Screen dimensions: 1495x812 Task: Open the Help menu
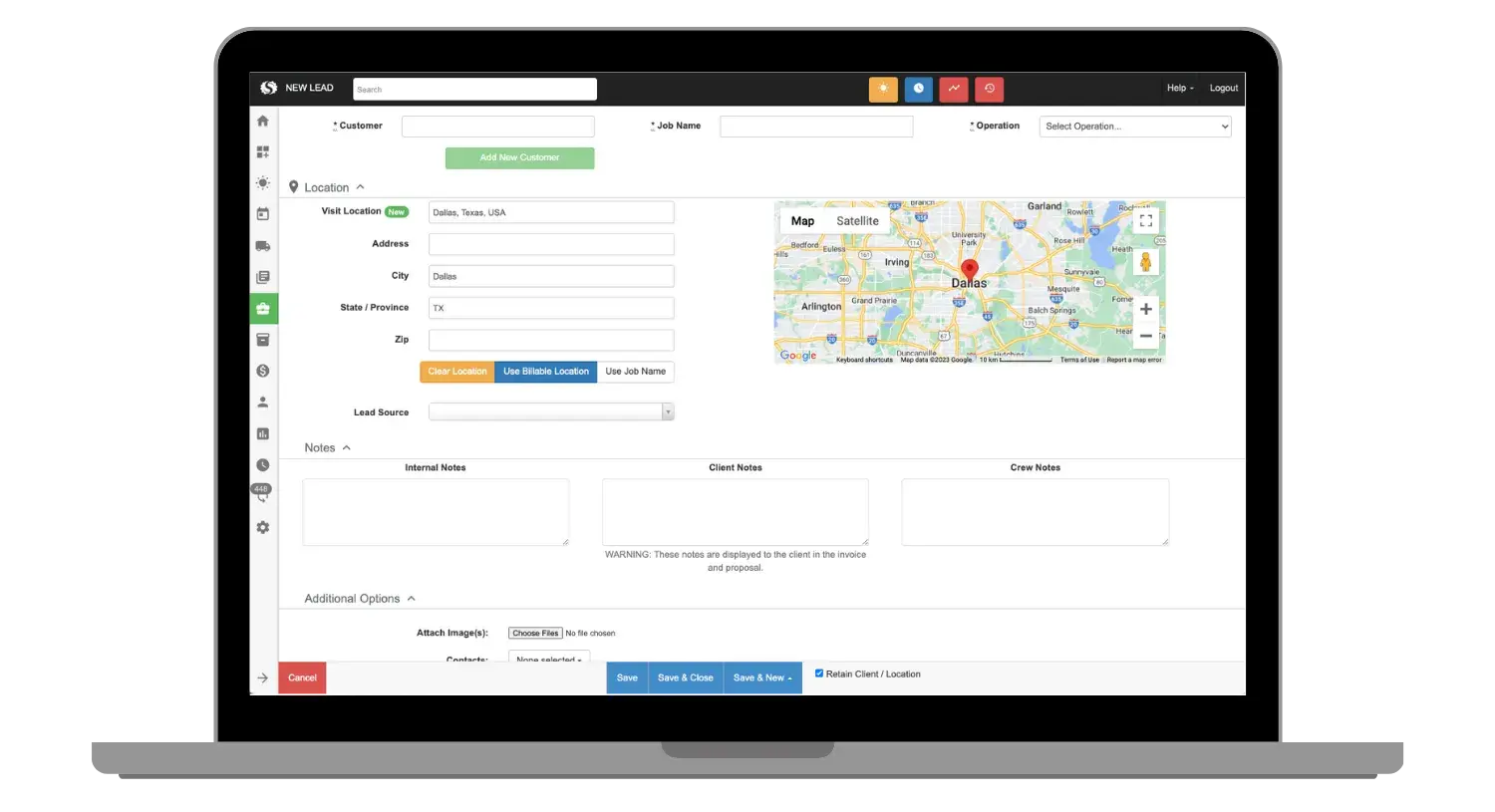click(1179, 88)
